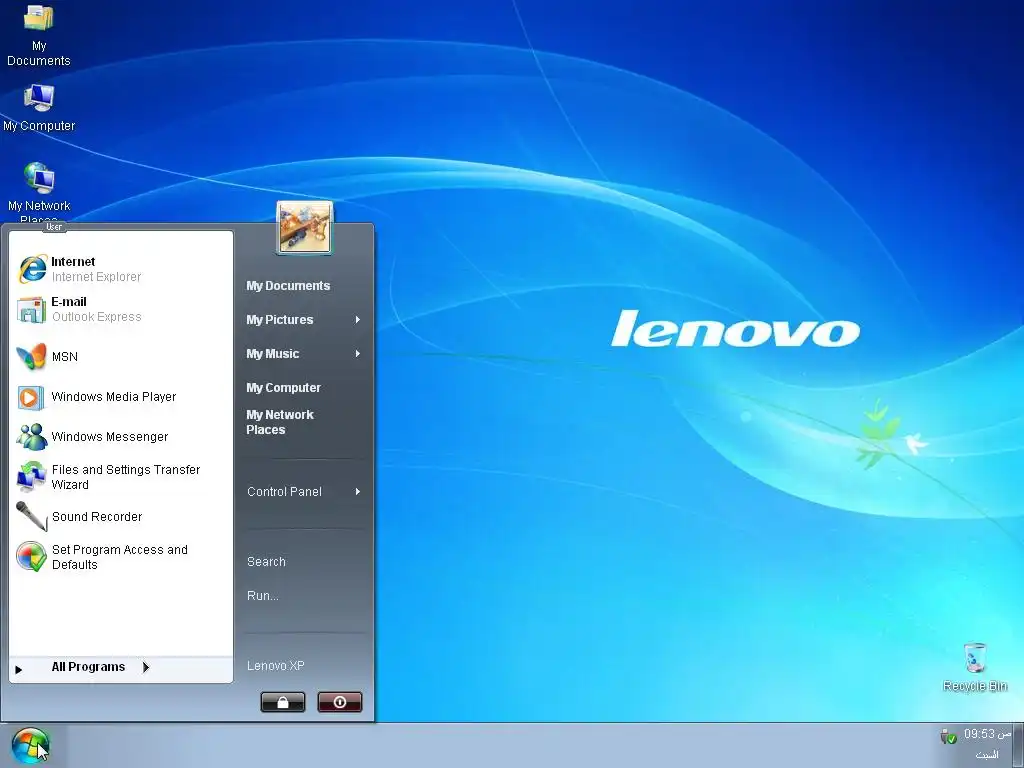Click the MSN label text
The width and height of the screenshot is (1024, 768).
[x=65, y=357]
